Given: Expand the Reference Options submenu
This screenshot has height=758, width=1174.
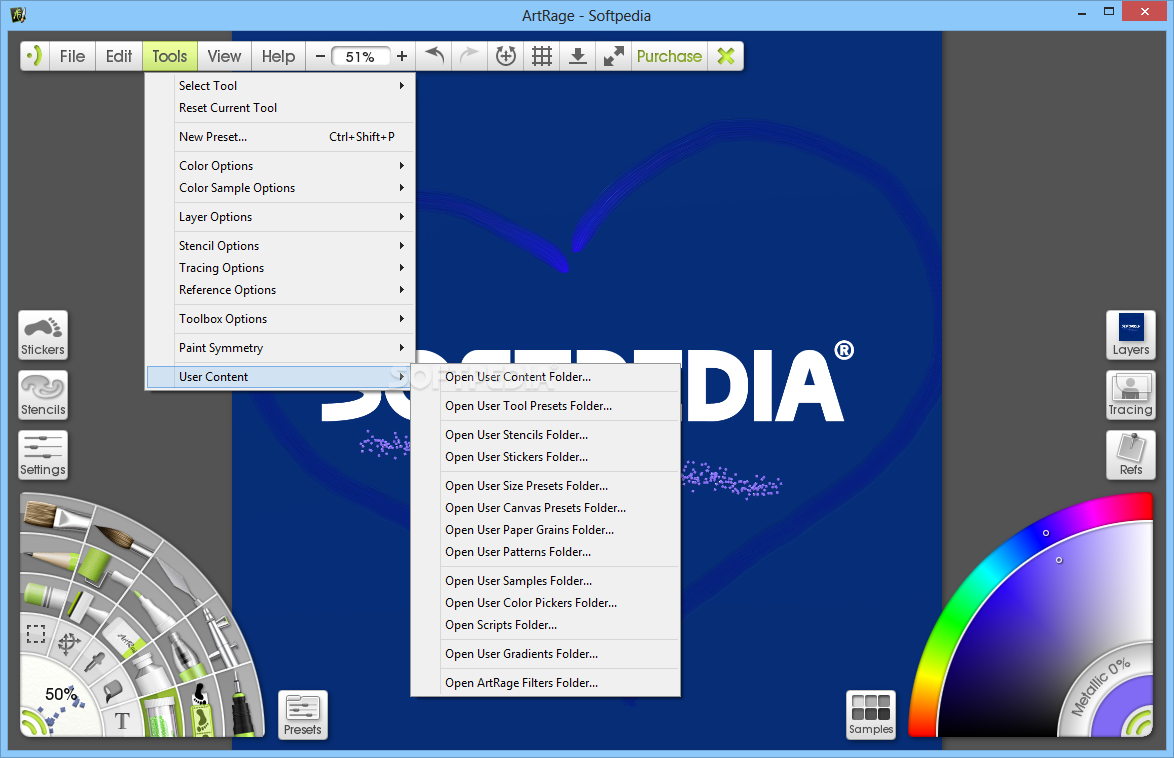Looking at the screenshot, I should pyautogui.click(x=280, y=290).
